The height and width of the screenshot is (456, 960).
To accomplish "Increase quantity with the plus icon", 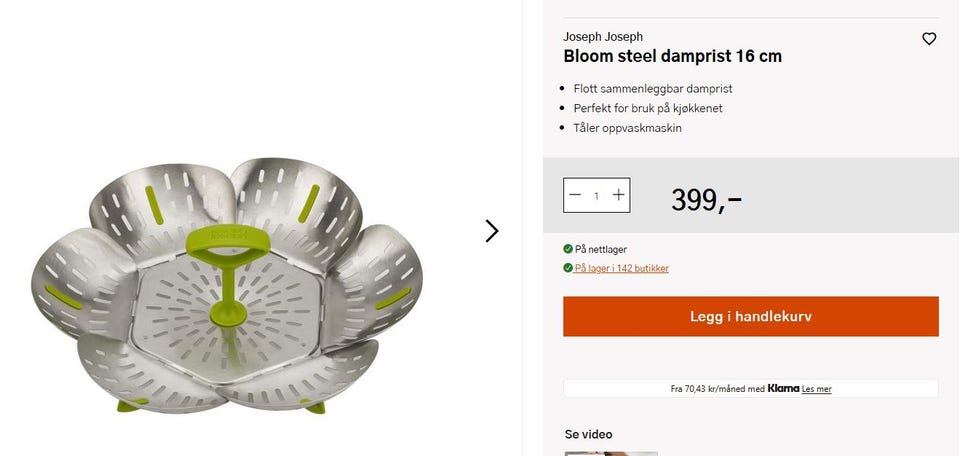I will [x=618, y=195].
